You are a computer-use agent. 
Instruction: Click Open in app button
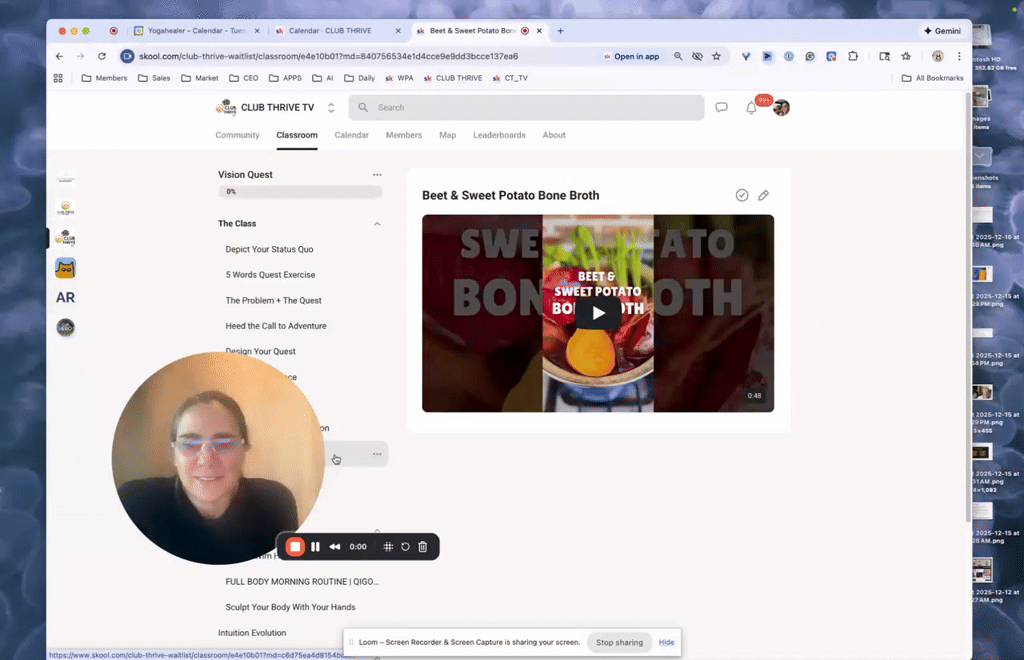click(x=632, y=57)
